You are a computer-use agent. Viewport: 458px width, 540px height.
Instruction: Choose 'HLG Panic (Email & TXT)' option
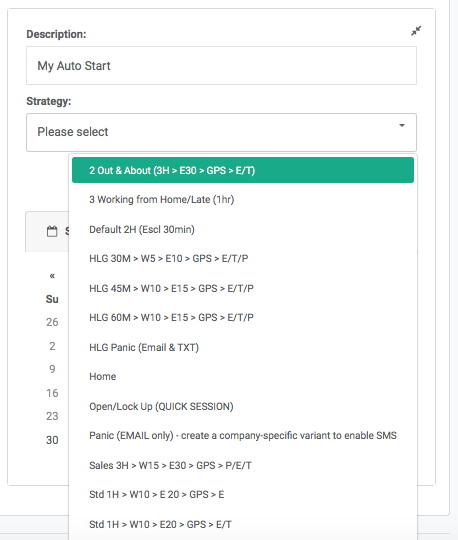coord(243,347)
